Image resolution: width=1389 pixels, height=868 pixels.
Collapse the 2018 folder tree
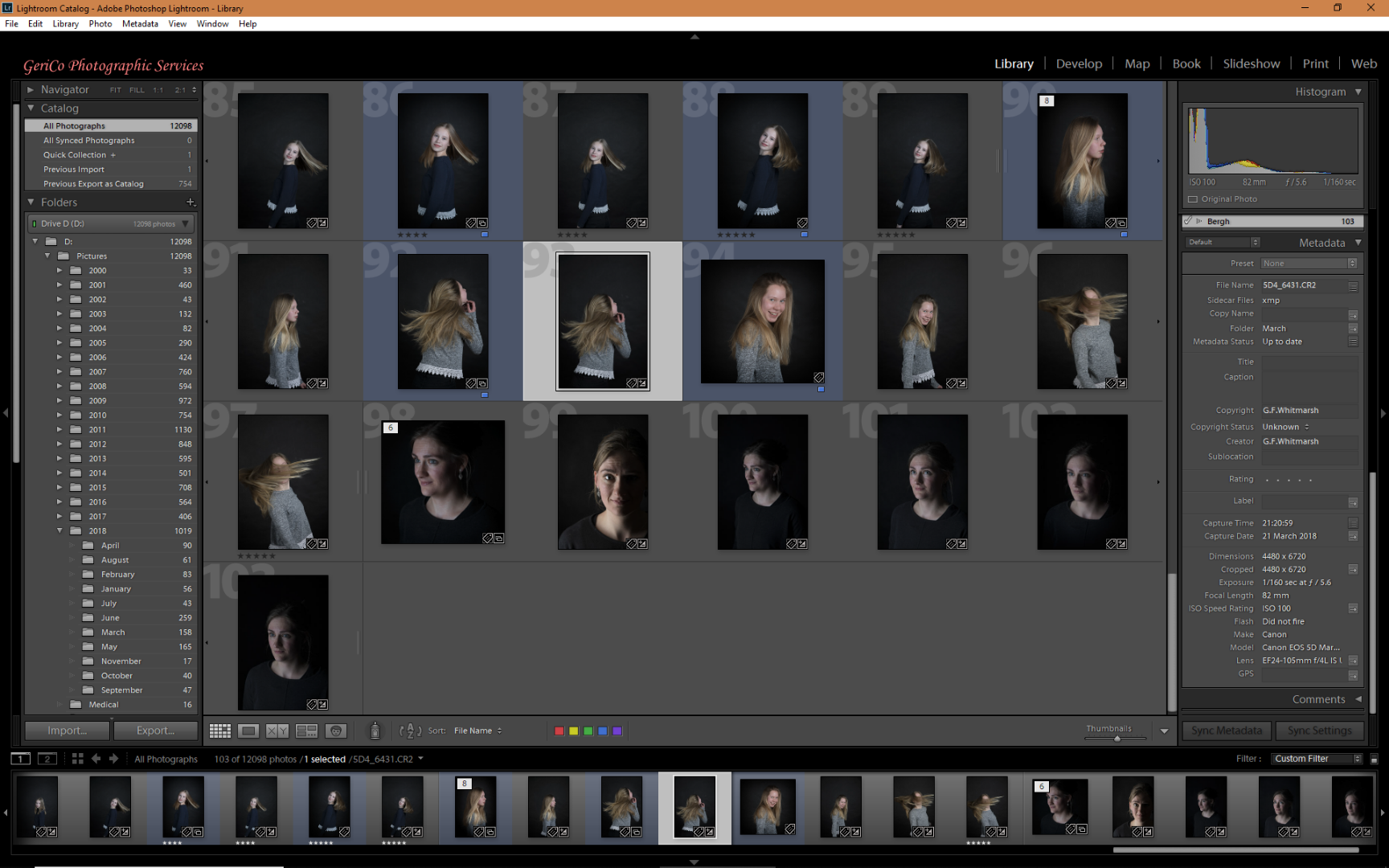[59, 531]
